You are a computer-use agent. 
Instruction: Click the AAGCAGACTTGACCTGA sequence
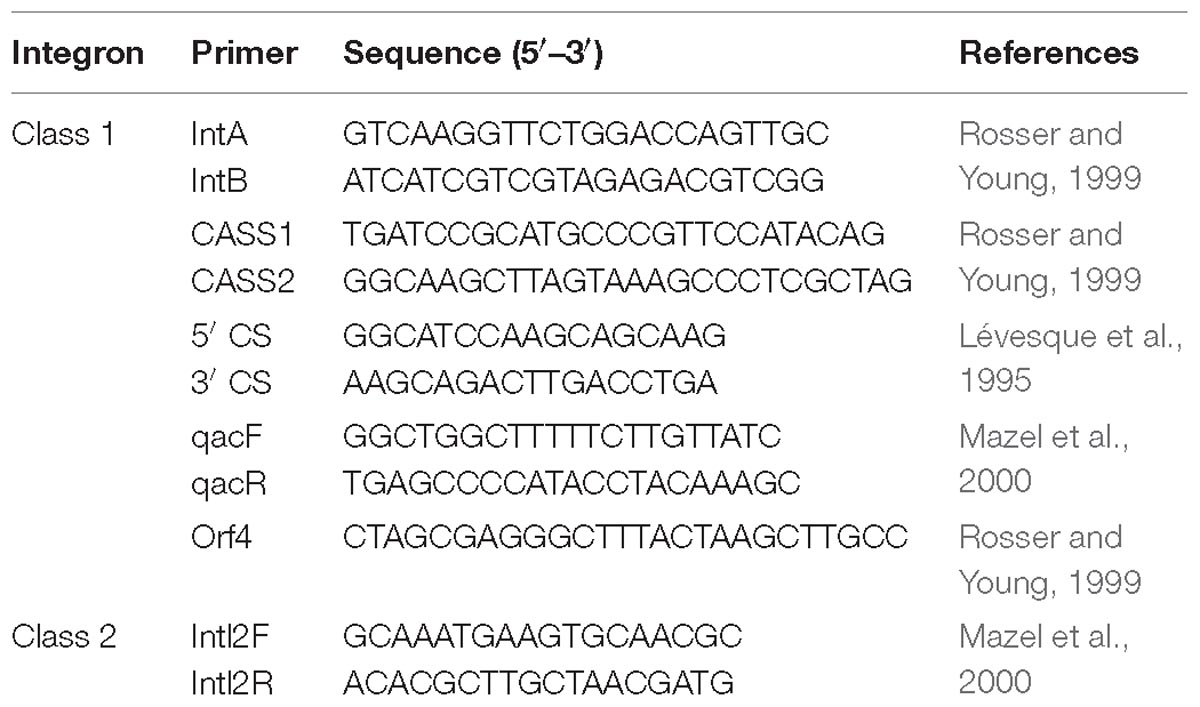530,384
